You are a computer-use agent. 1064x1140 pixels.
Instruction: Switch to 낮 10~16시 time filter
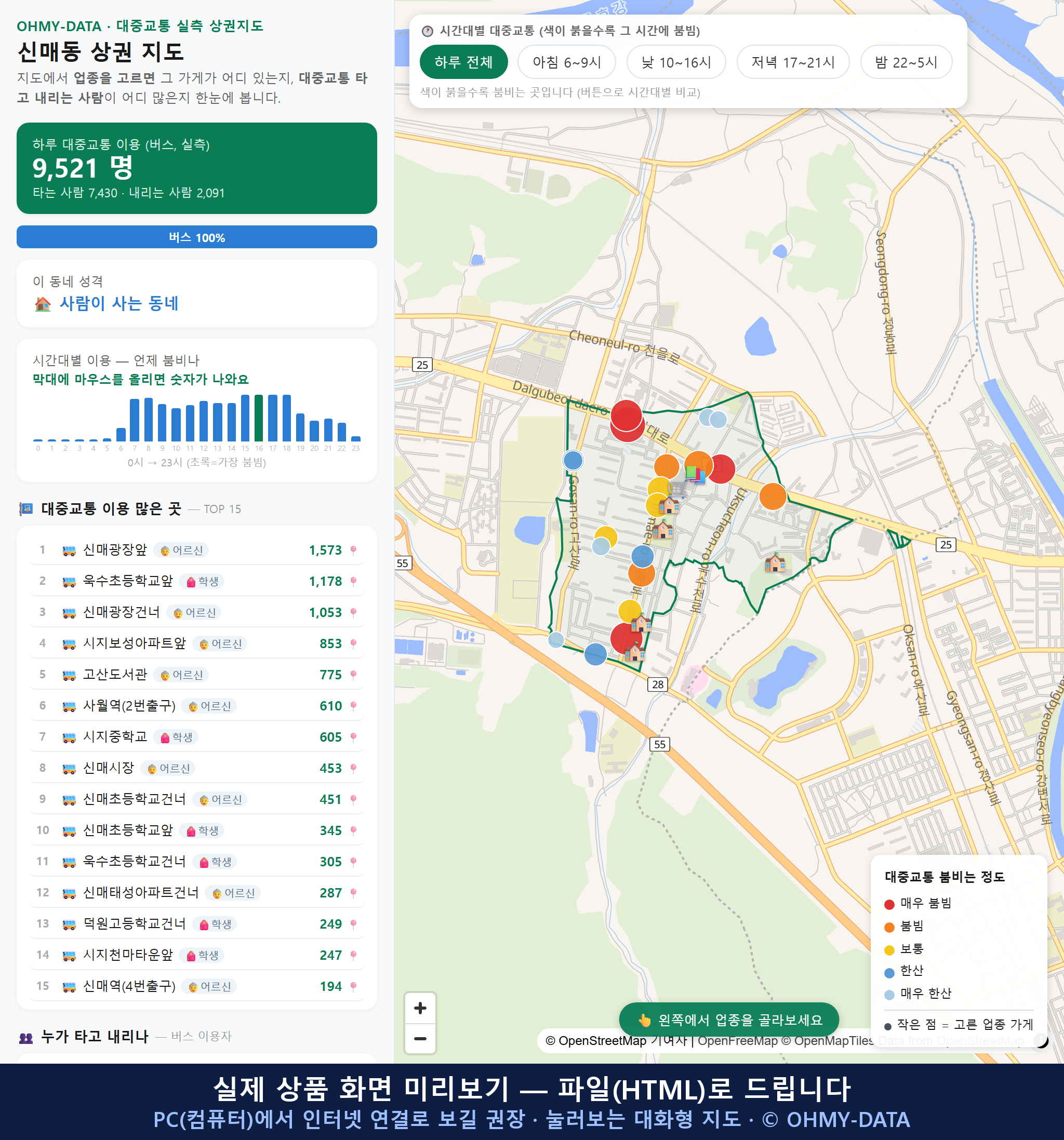[676, 62]
